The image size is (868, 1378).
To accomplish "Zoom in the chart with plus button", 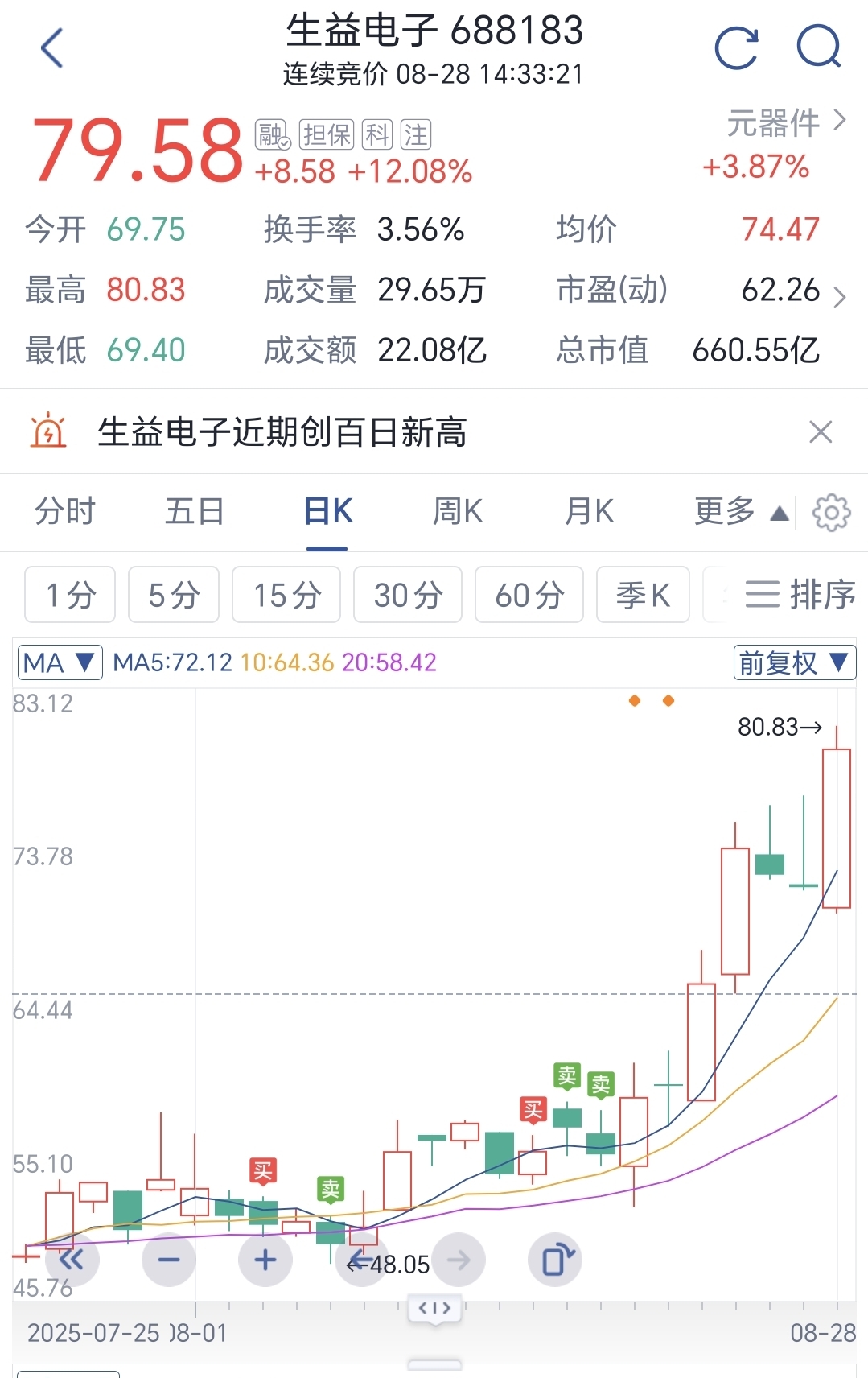I will pyautogui.click(x=265, y=1260).
